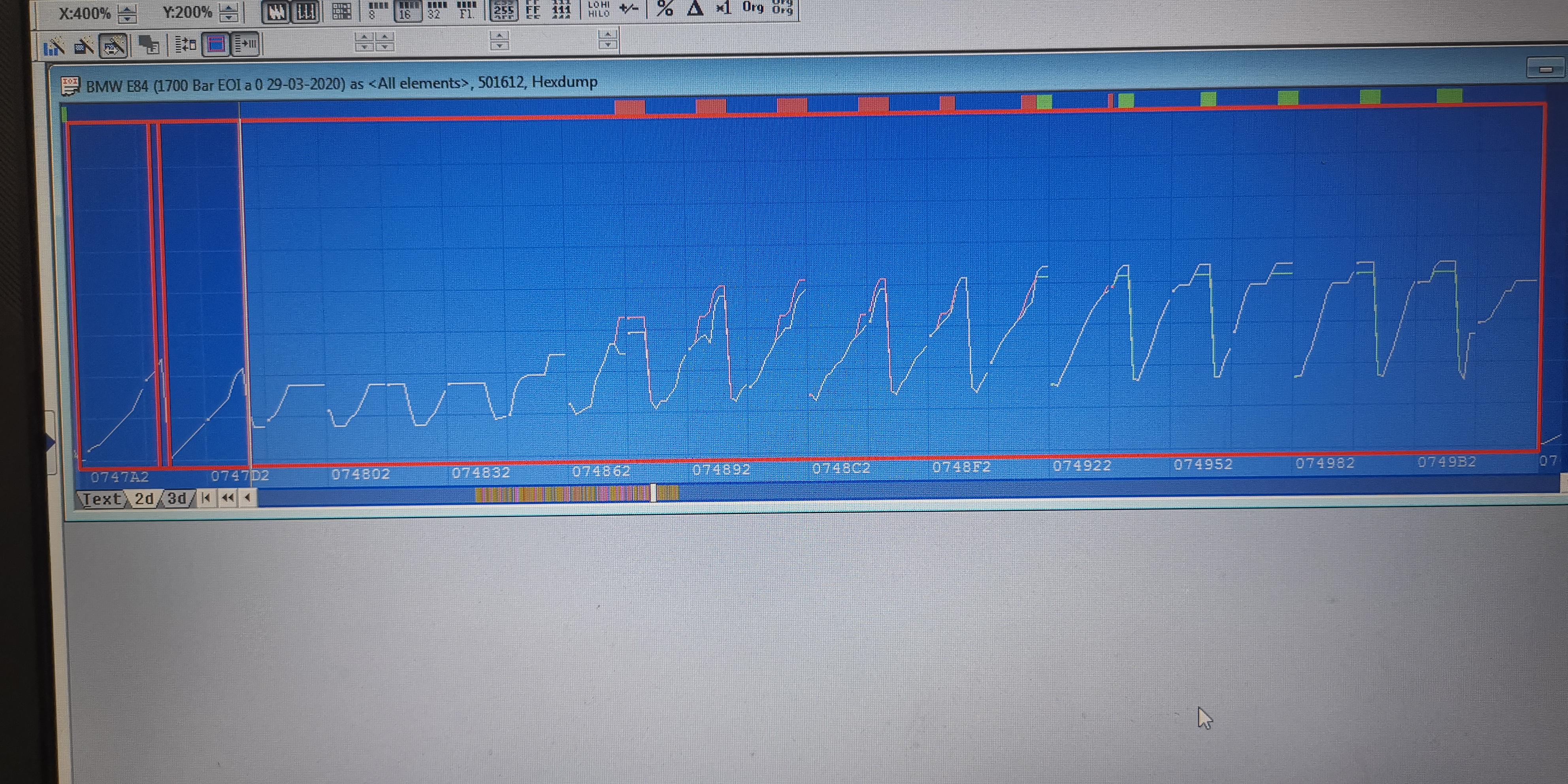This screenshot has height=784, width=1568.
Task: Toggle connected line graph display icon
Action: point(276,12)
